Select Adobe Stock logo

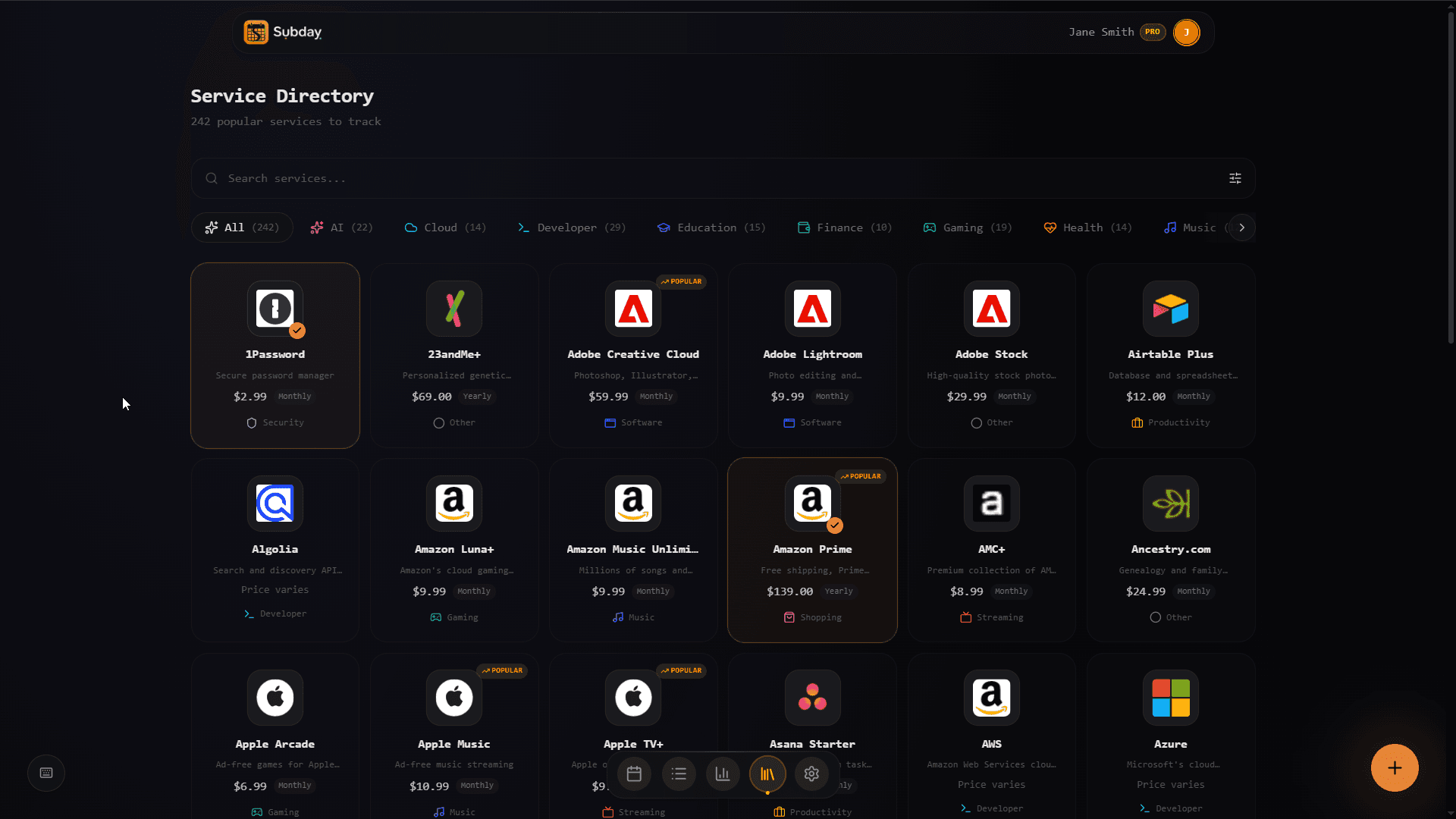click(x=991, y=309)
